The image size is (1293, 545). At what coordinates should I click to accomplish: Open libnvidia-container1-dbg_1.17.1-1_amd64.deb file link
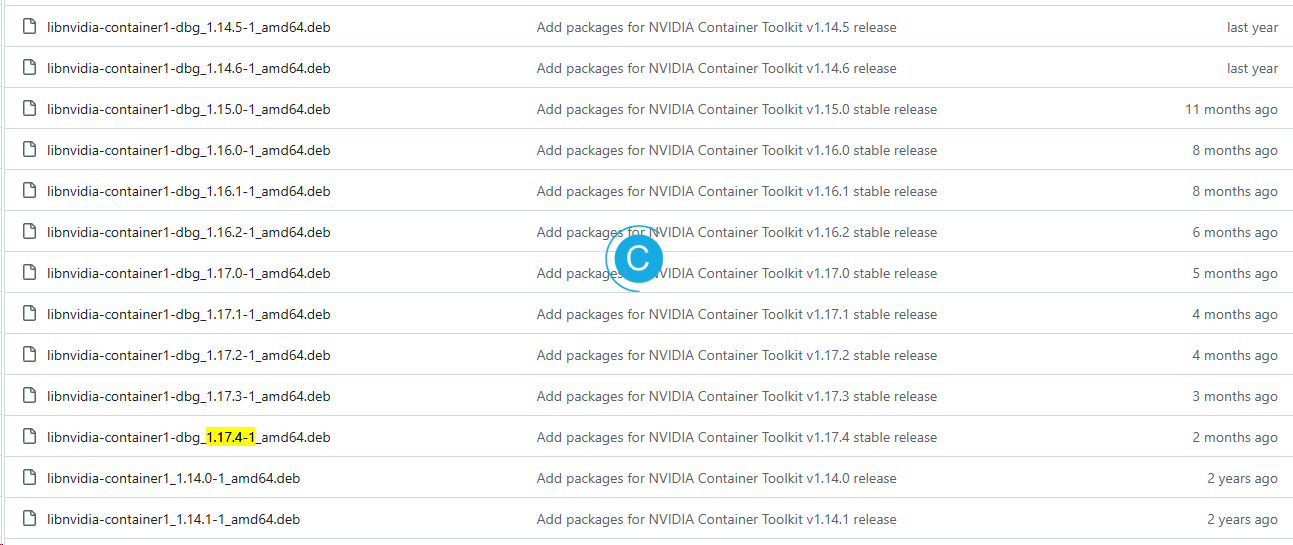click(x=188, y=314)
